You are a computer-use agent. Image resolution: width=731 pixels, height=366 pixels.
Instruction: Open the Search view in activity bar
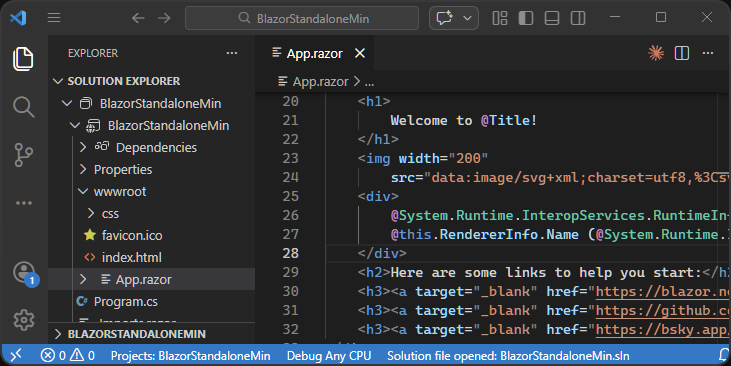(x=23, y=107)
